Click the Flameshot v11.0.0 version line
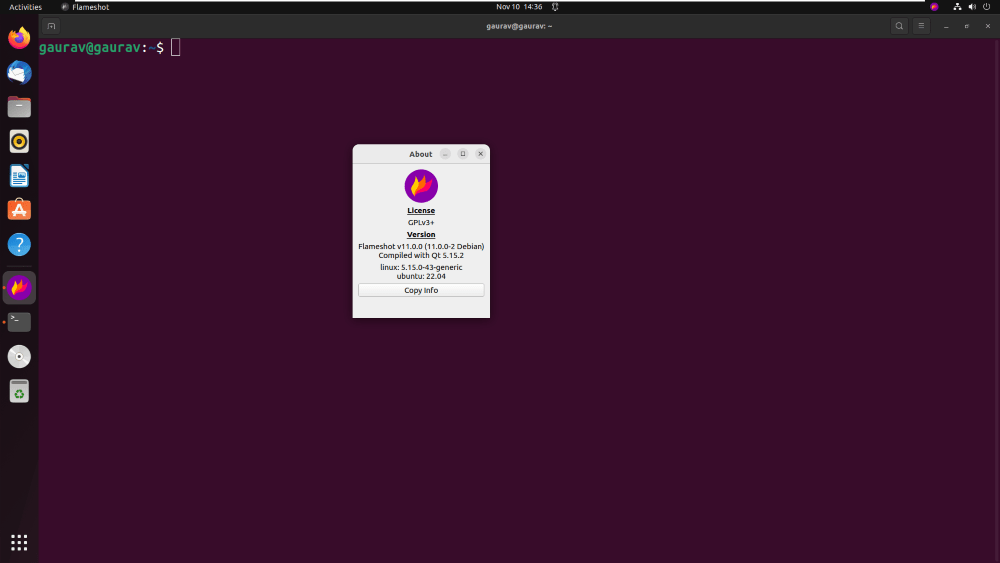Viewport: 1000px width, 563px height. click(421, 246)
